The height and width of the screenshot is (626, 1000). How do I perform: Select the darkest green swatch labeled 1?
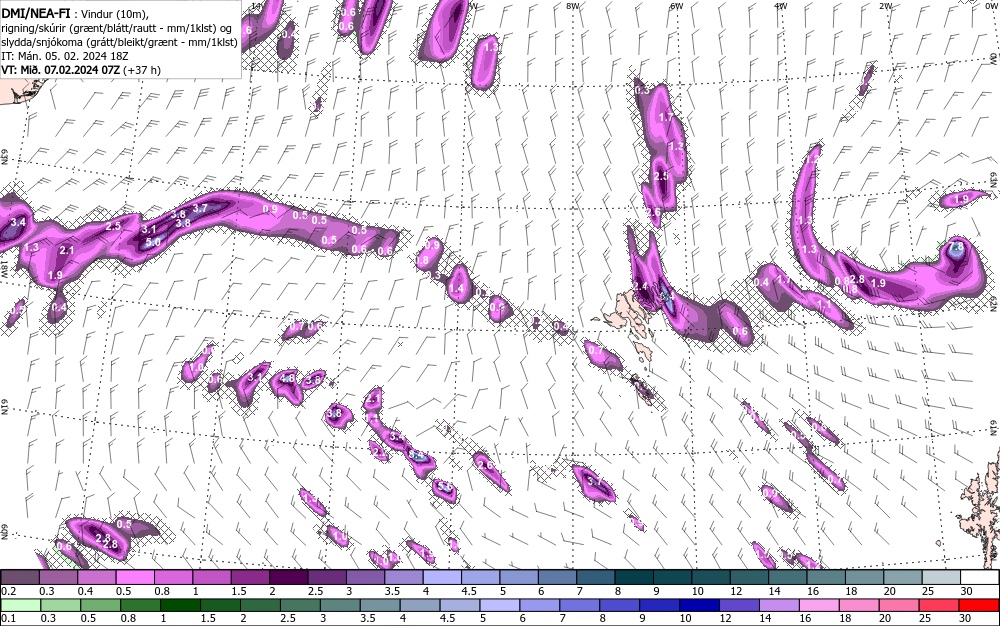[x=180, y=605]
